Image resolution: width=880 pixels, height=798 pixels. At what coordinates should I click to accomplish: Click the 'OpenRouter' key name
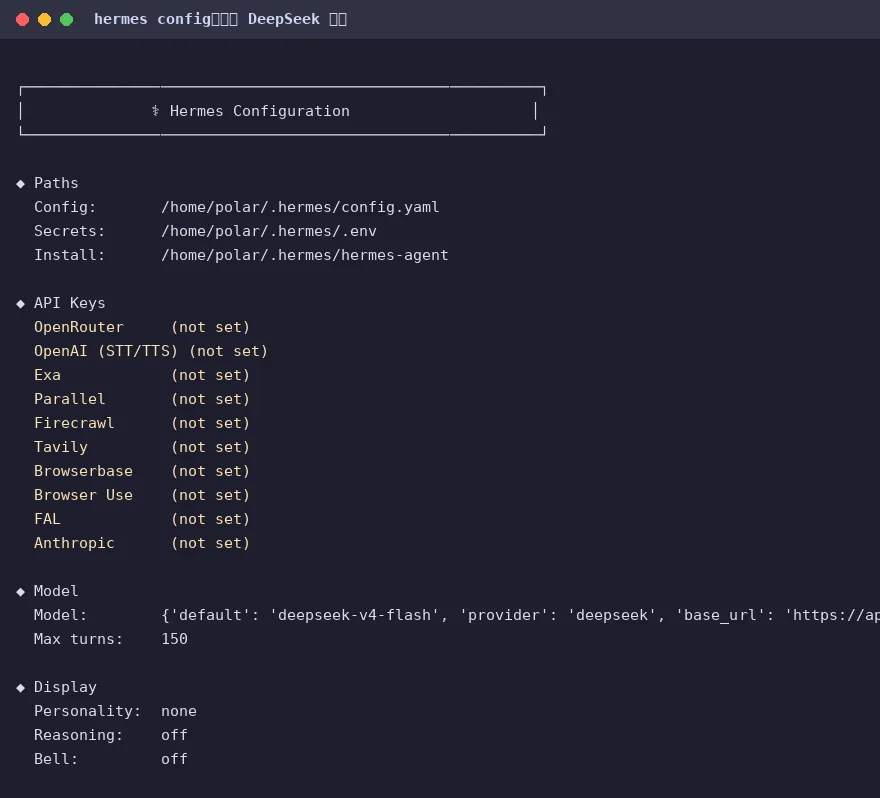[x=79, y=327]
